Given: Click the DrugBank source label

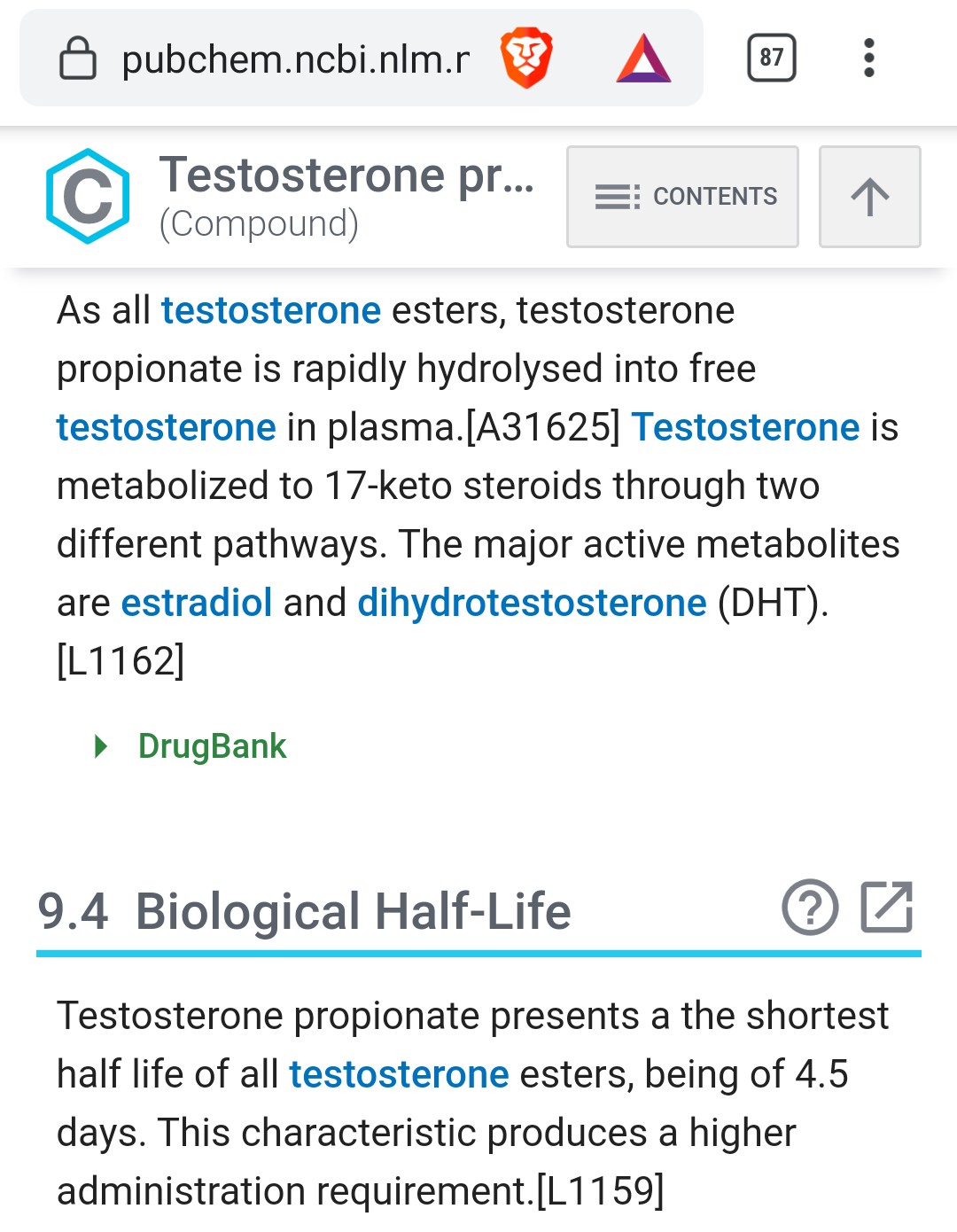Looking at the screenshot, I should point(212,746).
